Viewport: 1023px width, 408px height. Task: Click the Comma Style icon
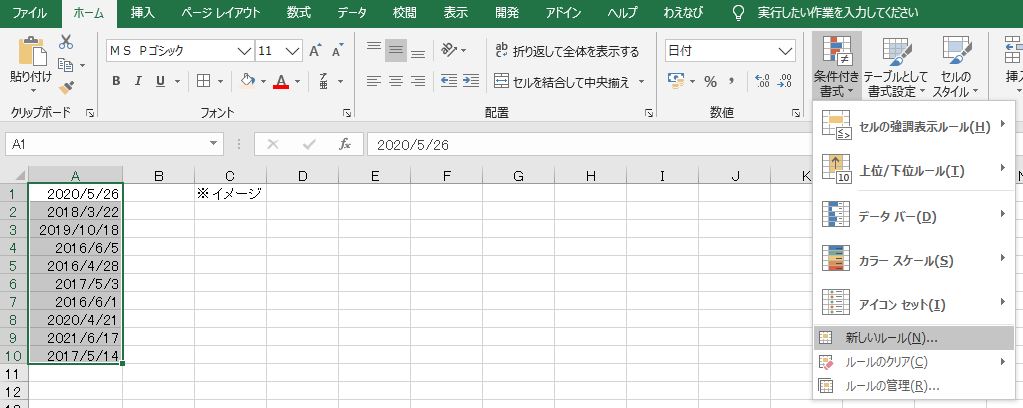pos(731,82)
